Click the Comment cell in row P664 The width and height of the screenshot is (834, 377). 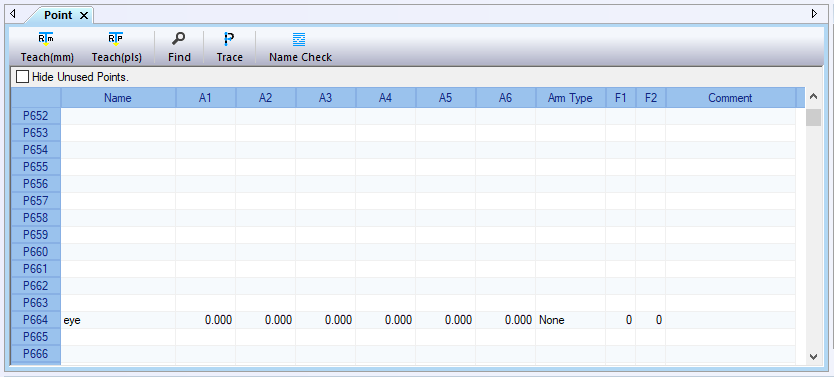731,320
